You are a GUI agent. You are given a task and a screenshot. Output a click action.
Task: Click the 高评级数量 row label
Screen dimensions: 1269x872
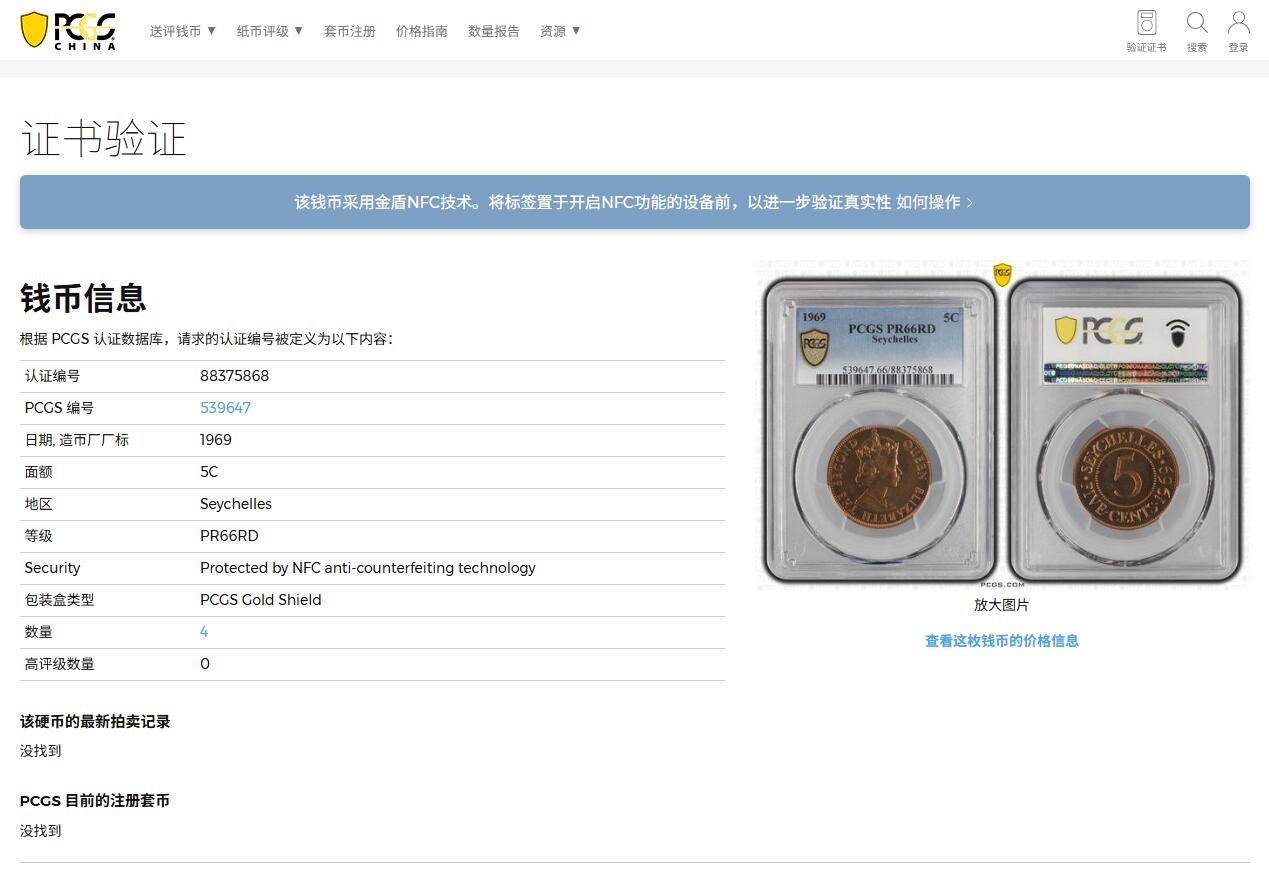coord(59,664)
